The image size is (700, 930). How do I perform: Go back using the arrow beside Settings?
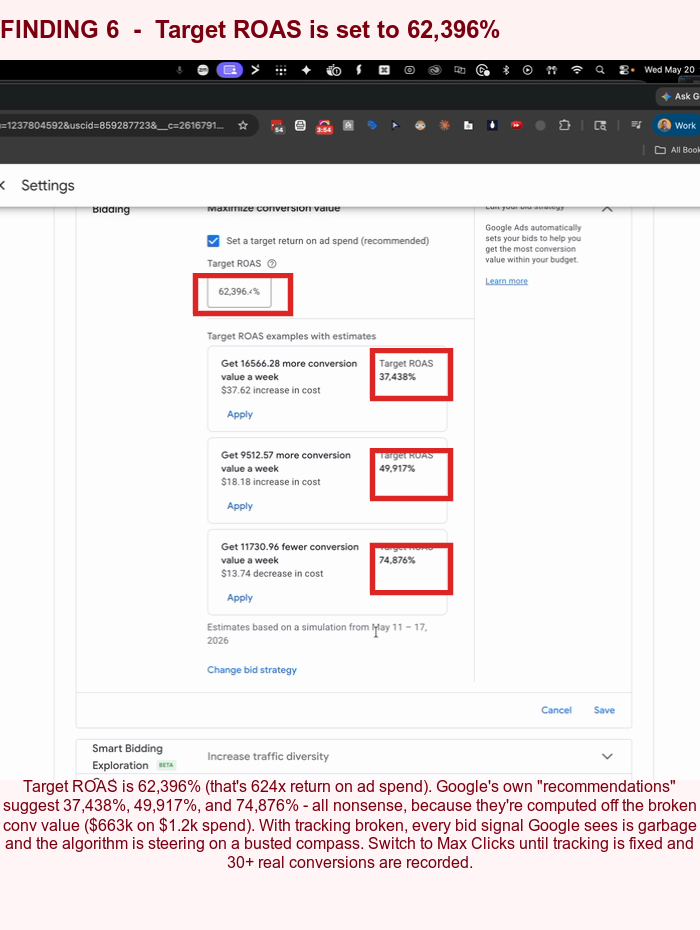point(3,186)
